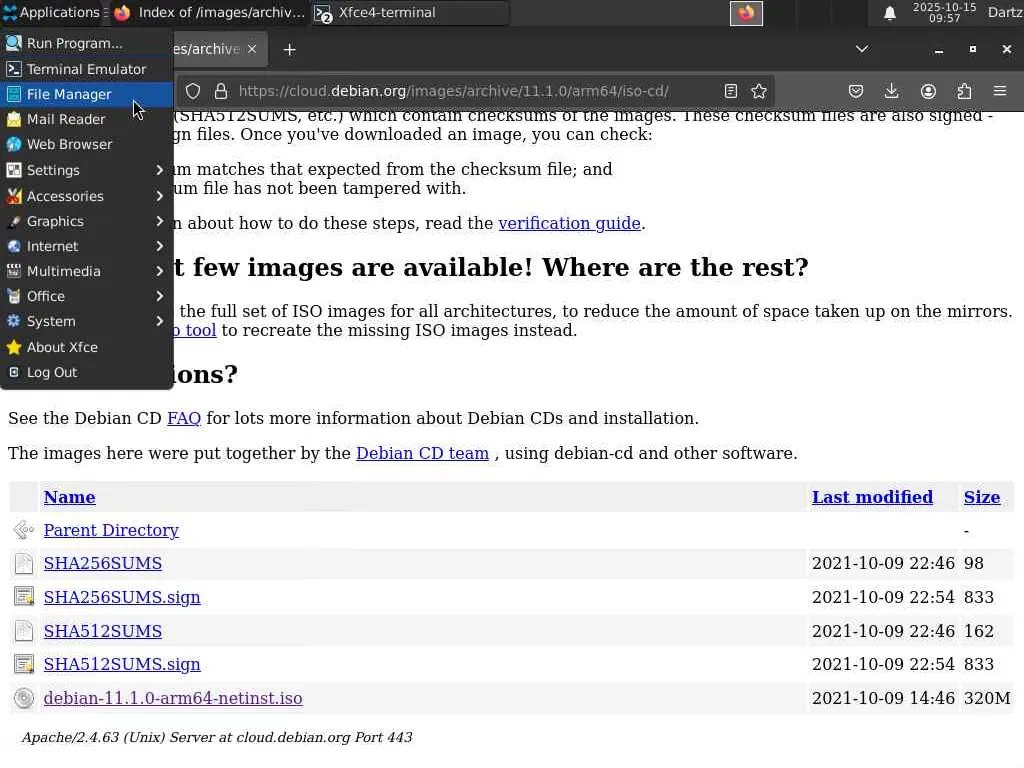Click the Save to Pocket icon
Image resolution: width=1024 pixels, height=768 pixels.
(x=856, y=91)
